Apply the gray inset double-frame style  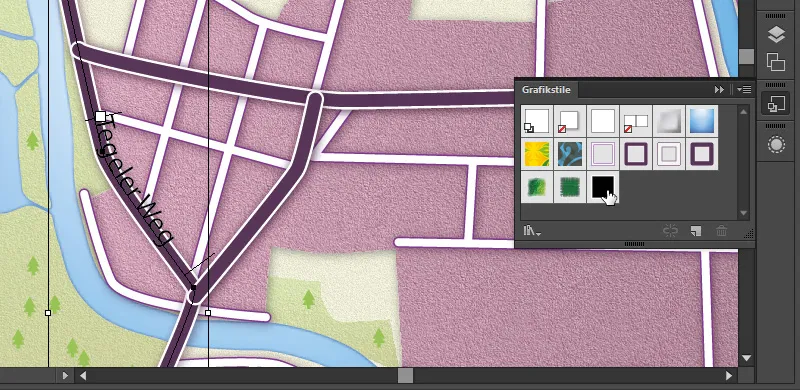[669, 154]
